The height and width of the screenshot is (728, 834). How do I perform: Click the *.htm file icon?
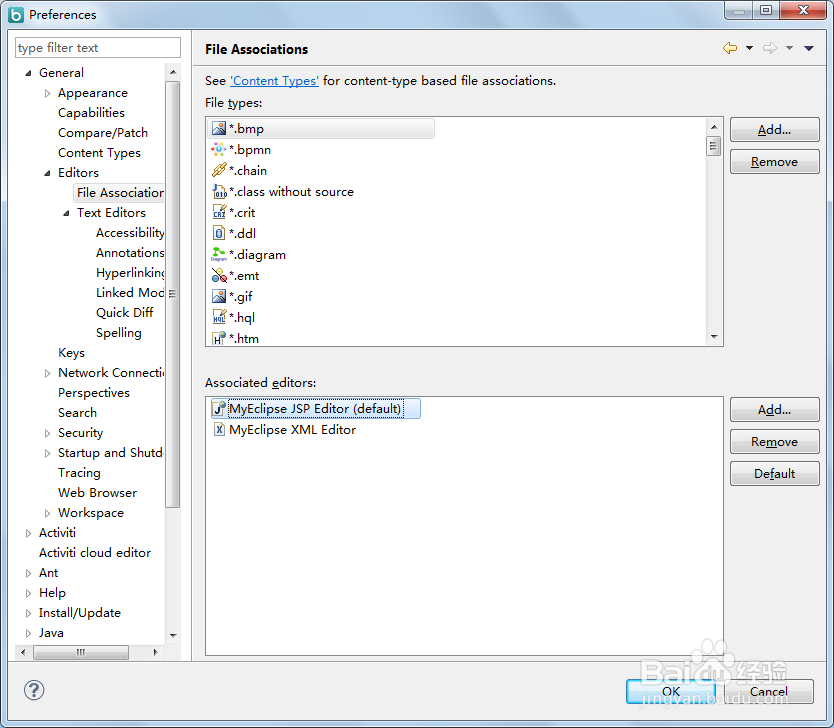tap(219, 338)
